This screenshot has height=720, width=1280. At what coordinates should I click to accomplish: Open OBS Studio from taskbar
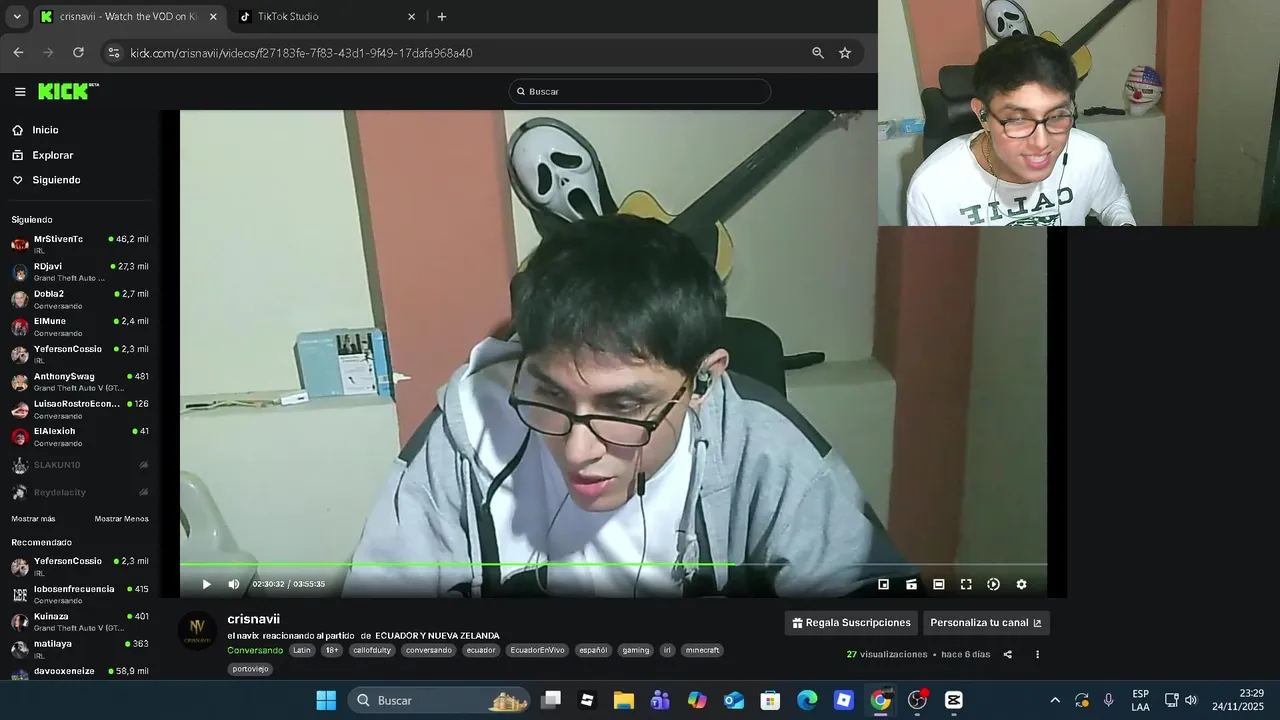pyautogui.click(x=917, y=700)
